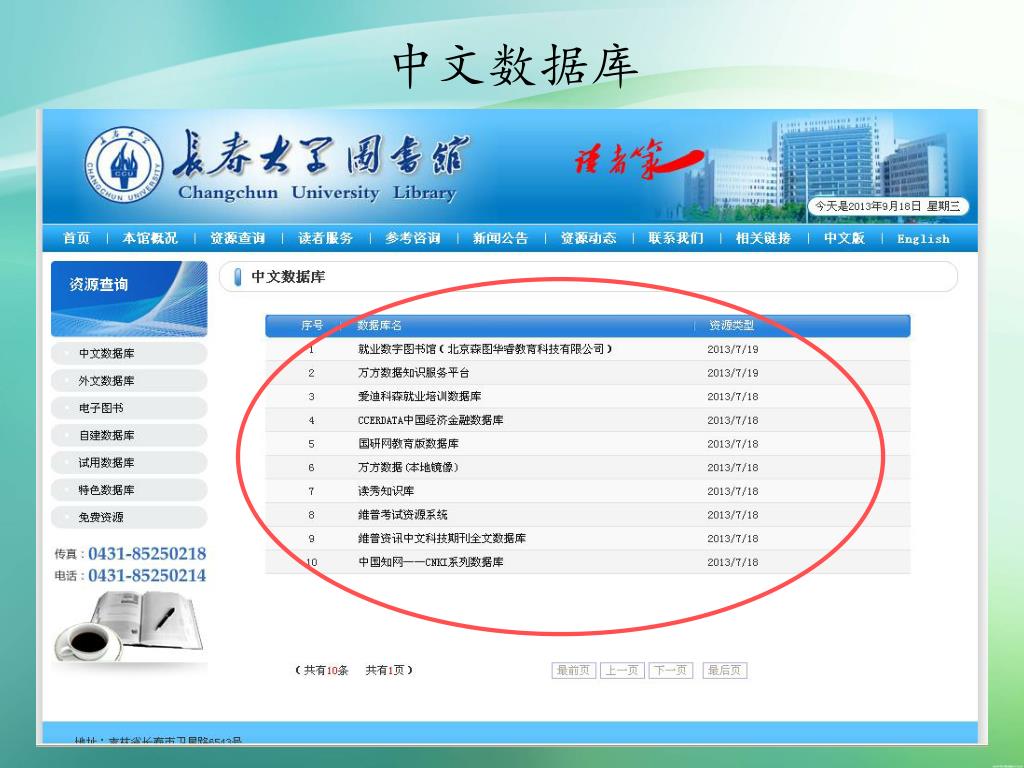Select 特色数据库 in the sidebar
This screenshot has width=1024, height=768.
129,490
